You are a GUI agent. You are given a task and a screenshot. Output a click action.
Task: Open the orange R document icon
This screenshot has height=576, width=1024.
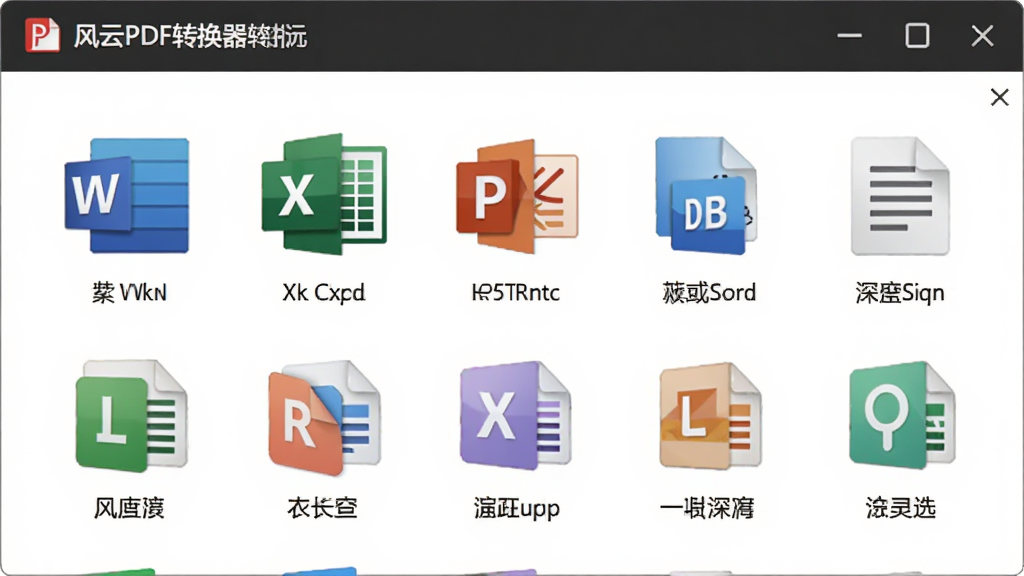(324, 417)
